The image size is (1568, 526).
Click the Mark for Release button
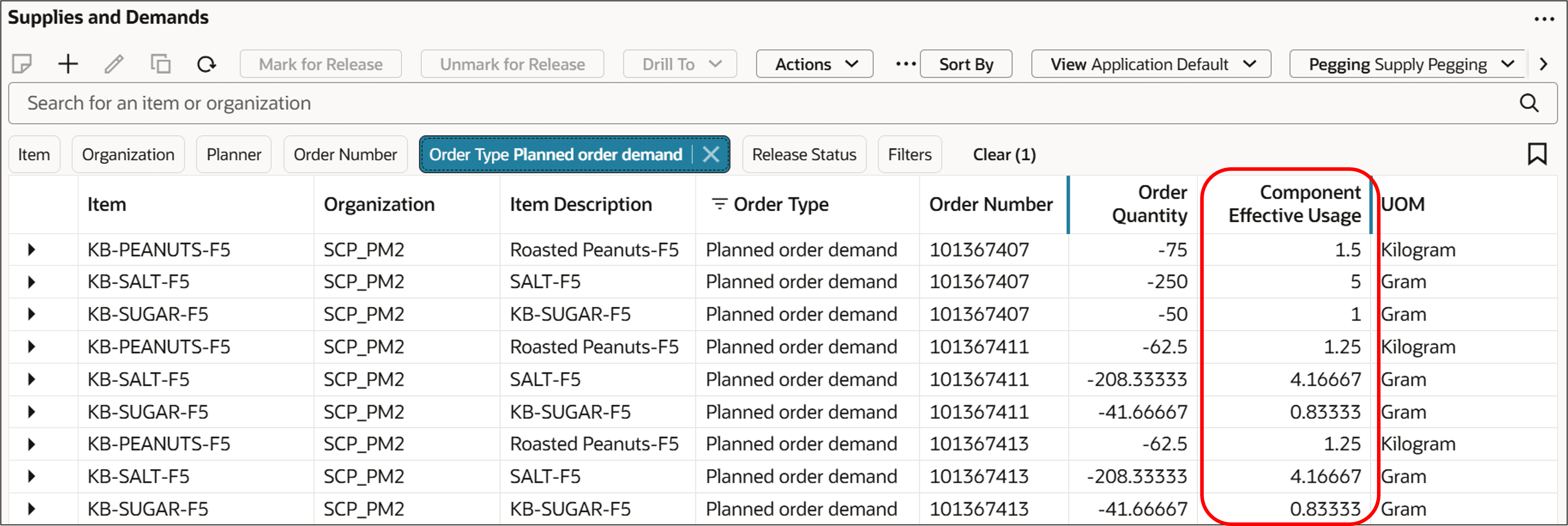pos(321,63)
